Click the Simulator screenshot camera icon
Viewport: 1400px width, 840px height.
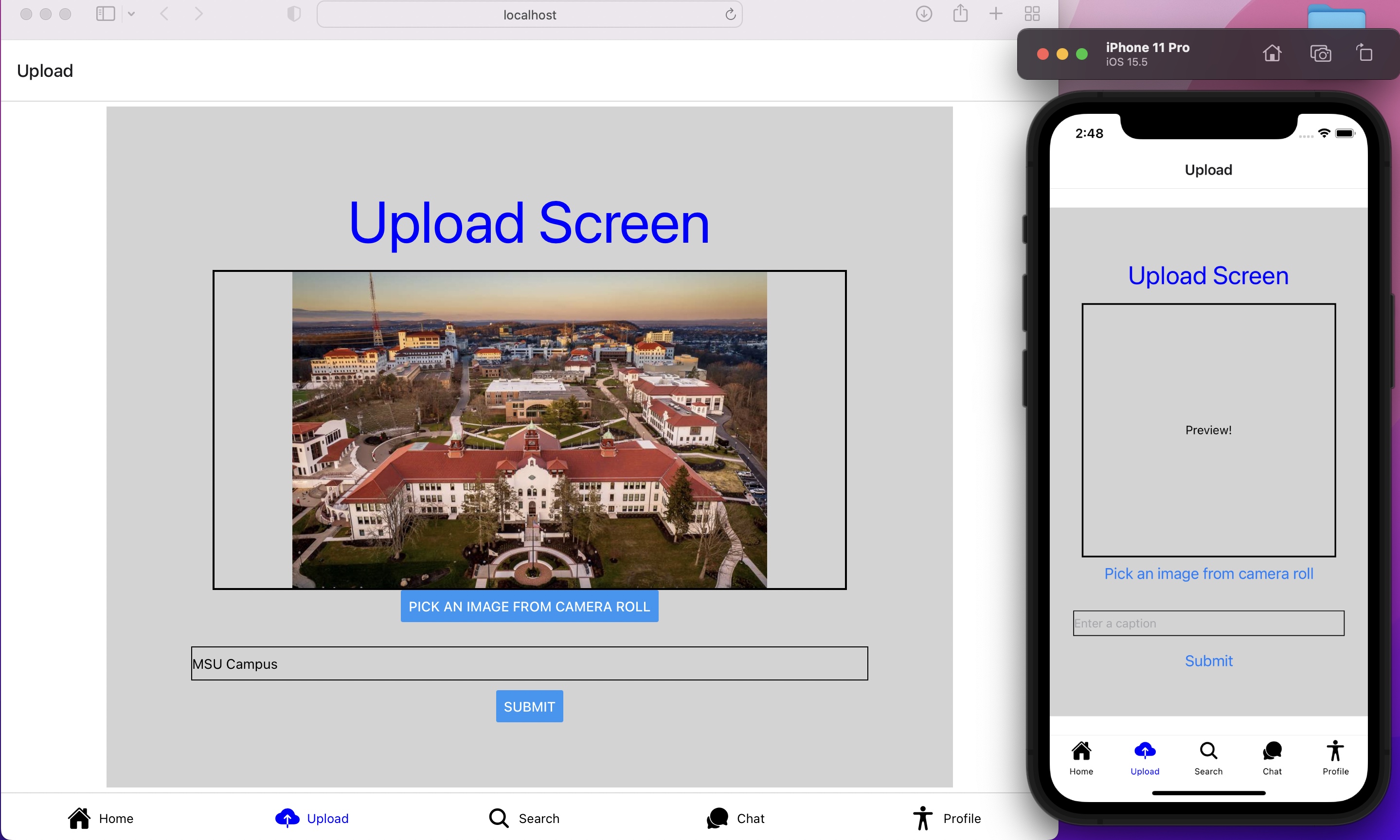tap(1320, 53)
